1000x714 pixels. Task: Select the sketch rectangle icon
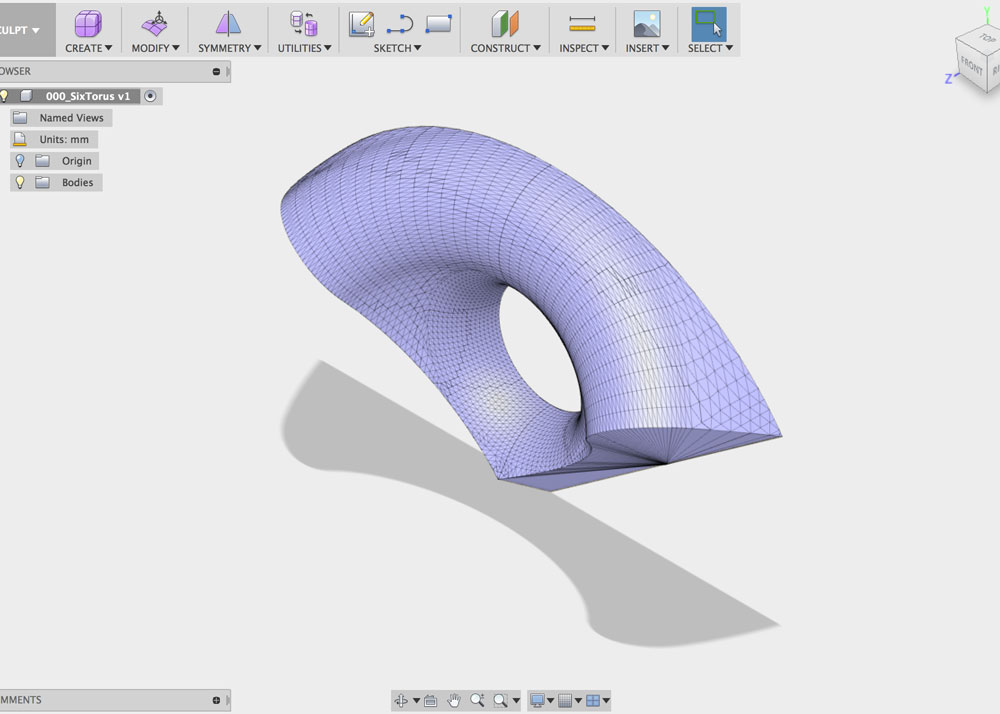coord(439,24)
